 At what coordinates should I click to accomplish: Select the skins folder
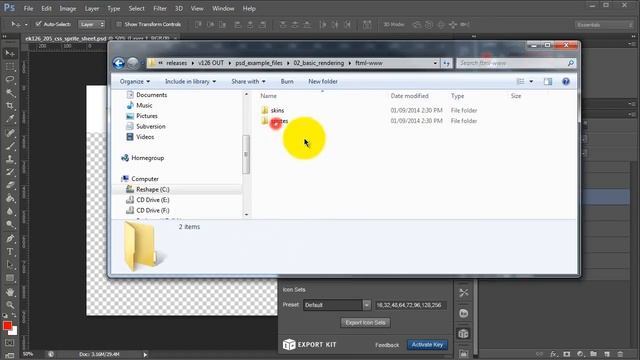(277, 110)
